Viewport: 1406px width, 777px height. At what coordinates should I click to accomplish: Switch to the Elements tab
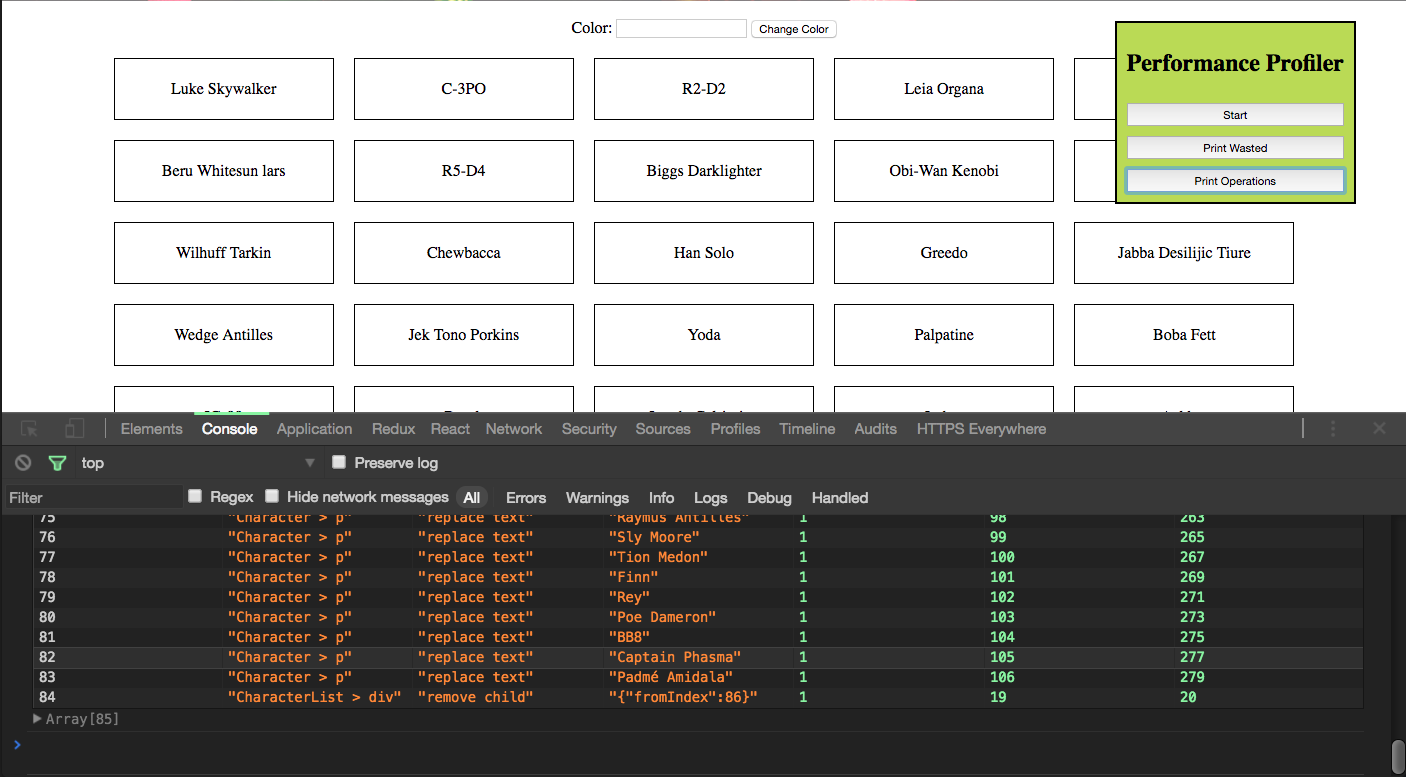pos(151,429)
